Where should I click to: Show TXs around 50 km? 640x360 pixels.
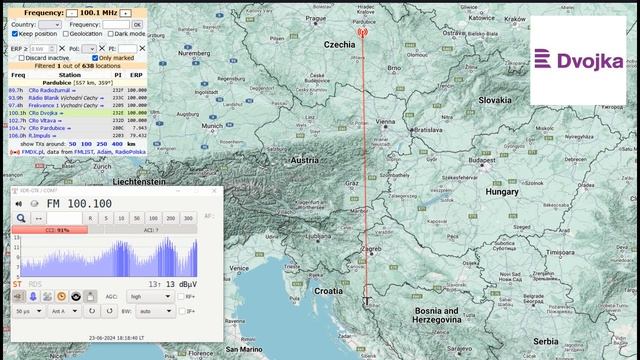tap(72, 144)
